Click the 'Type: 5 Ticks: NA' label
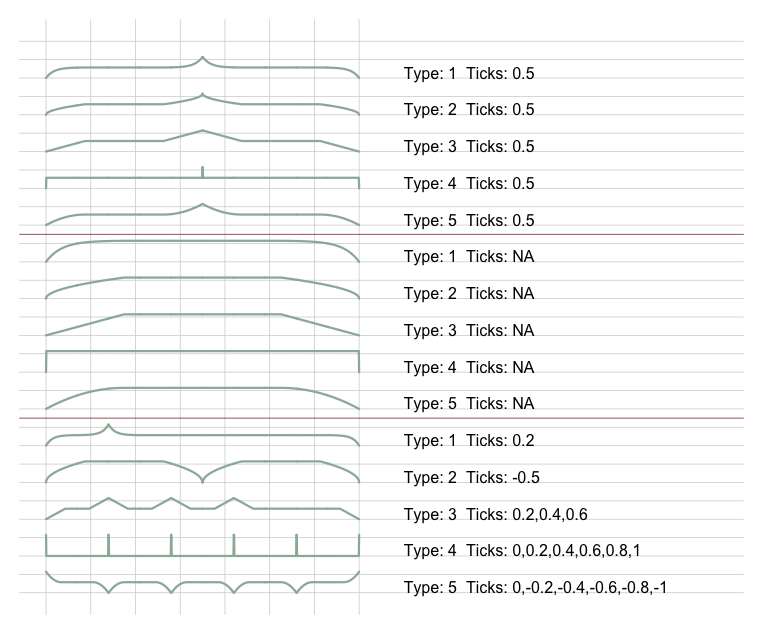763x634 pixels. click(469, 403)
